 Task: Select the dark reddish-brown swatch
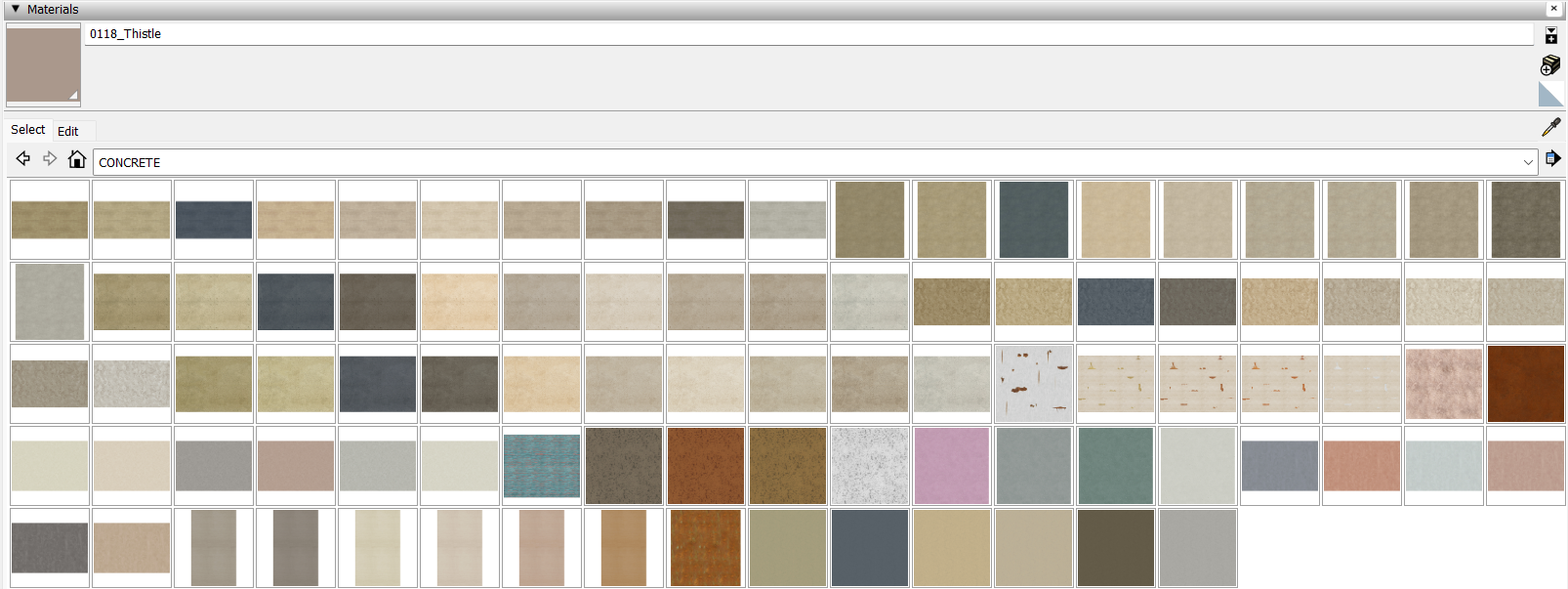(1526, 384)
